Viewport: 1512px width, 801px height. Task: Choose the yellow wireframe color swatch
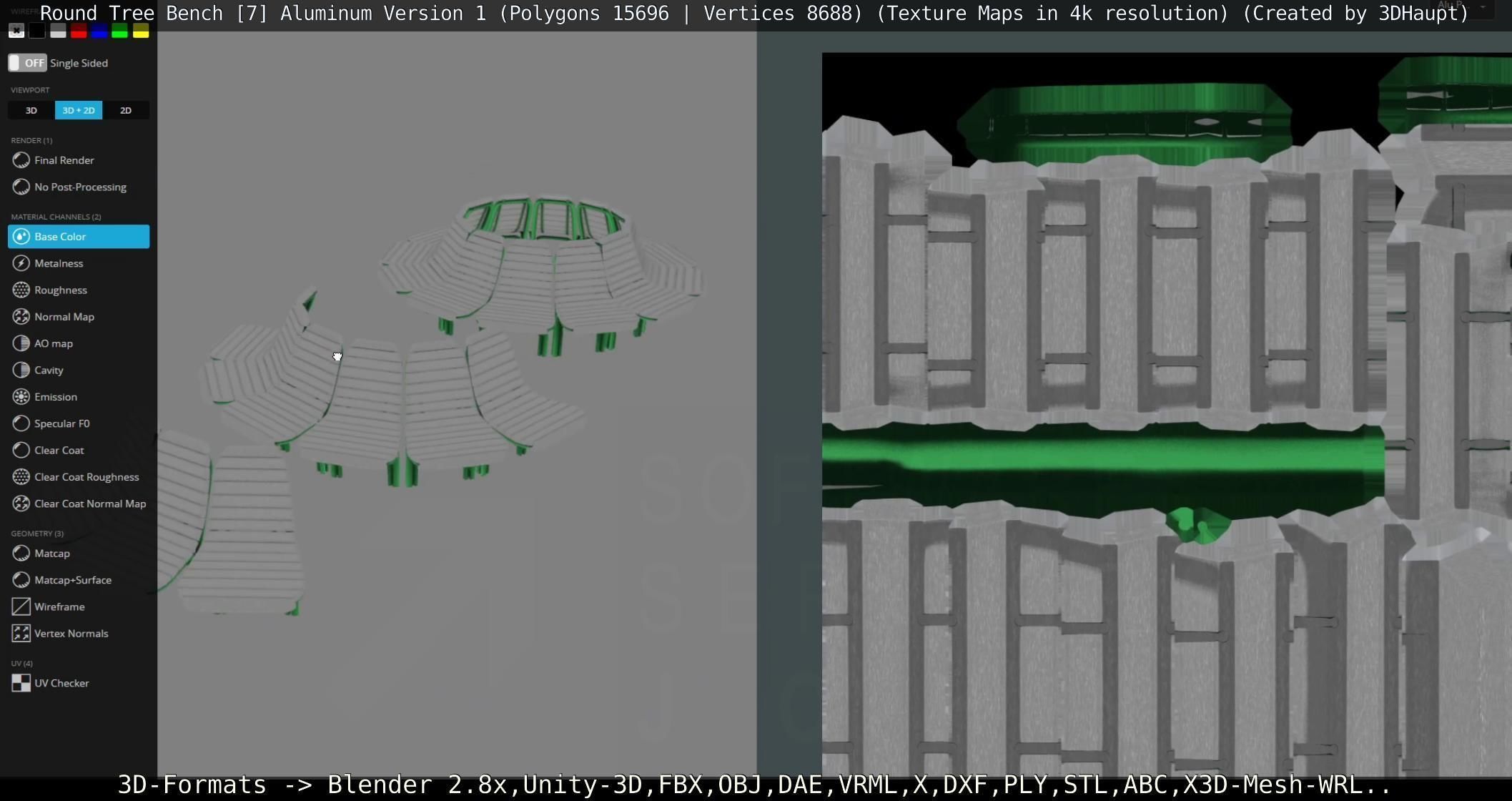141,31
